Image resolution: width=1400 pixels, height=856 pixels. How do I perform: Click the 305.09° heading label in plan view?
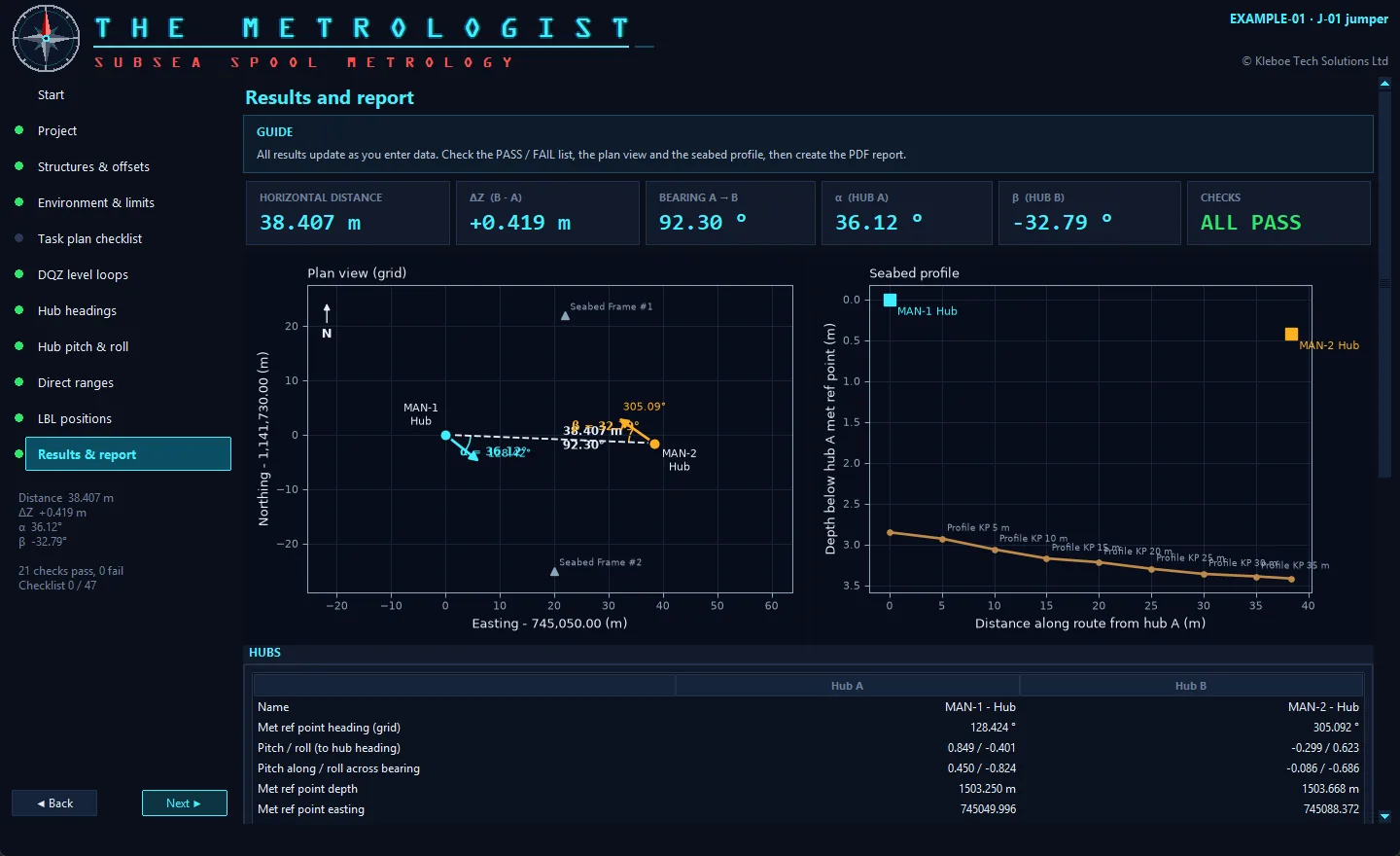pos(644,407)
